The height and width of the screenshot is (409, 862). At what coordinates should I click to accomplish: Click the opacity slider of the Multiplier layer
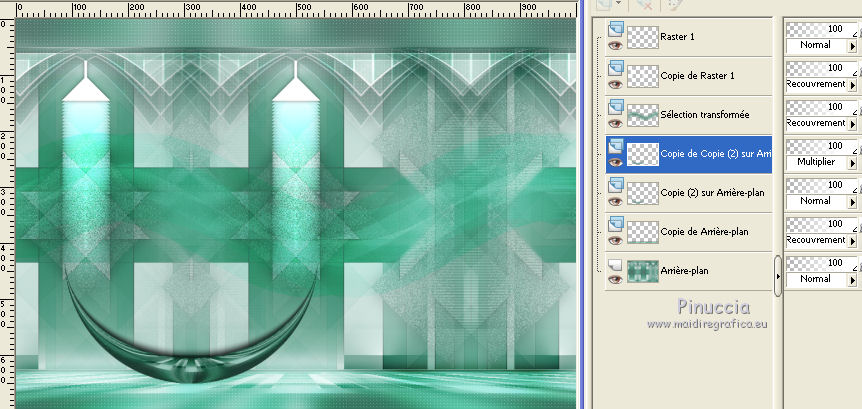pos(821,146)
